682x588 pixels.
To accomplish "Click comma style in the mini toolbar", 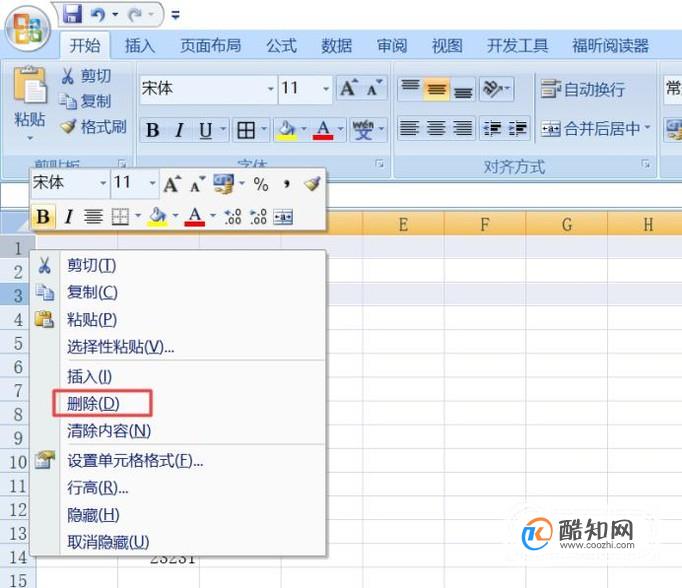I will 286,184.
